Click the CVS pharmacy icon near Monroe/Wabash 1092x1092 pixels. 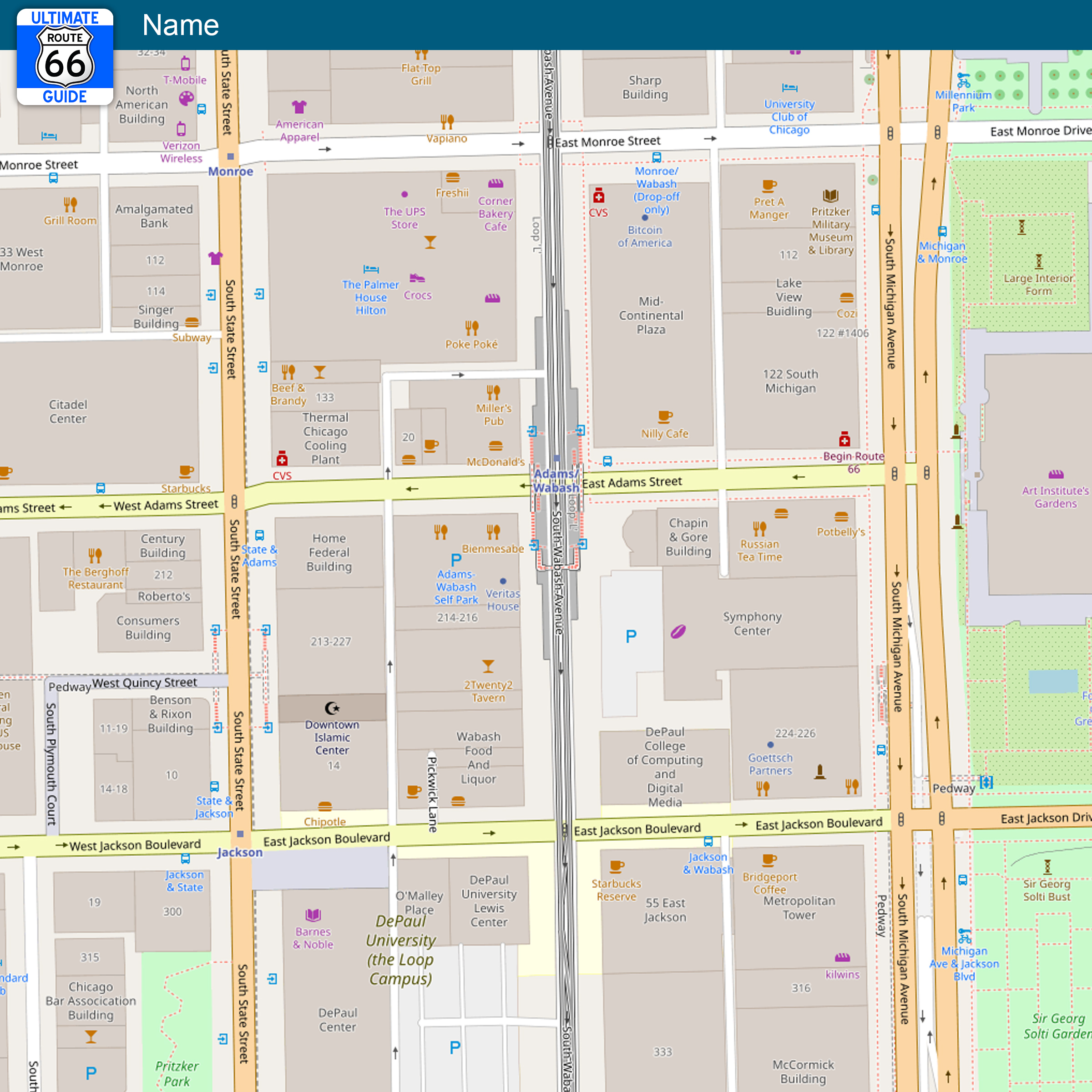click(x=599, y=196)
